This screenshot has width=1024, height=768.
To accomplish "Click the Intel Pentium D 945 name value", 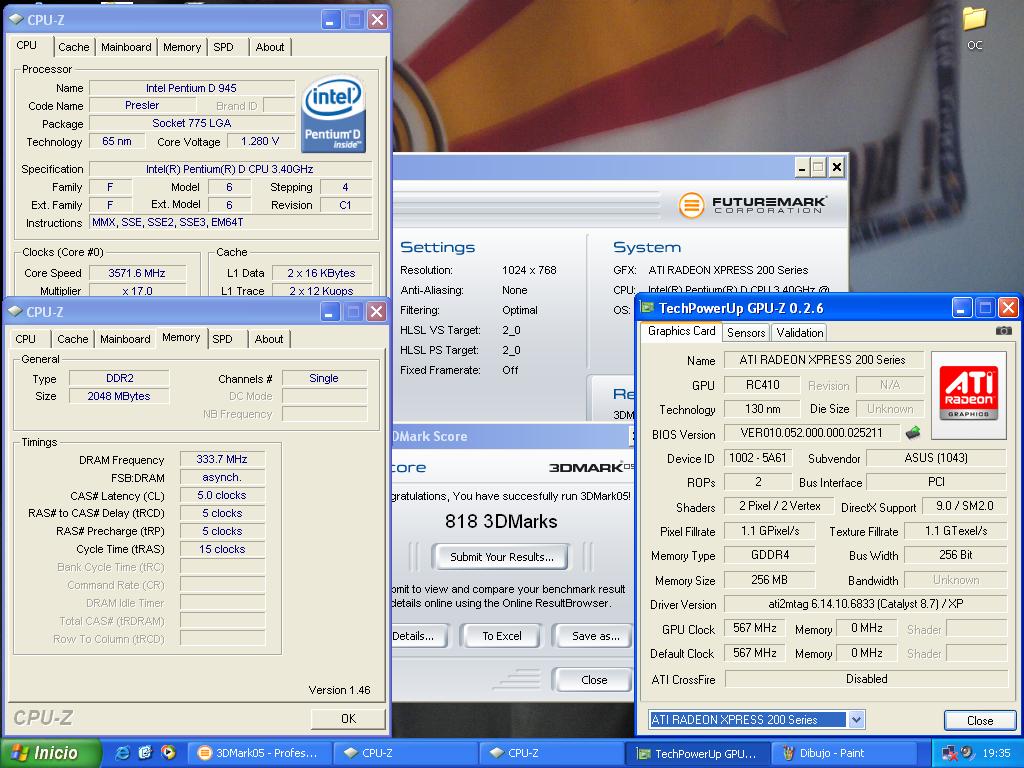I will tap(191, 88).
